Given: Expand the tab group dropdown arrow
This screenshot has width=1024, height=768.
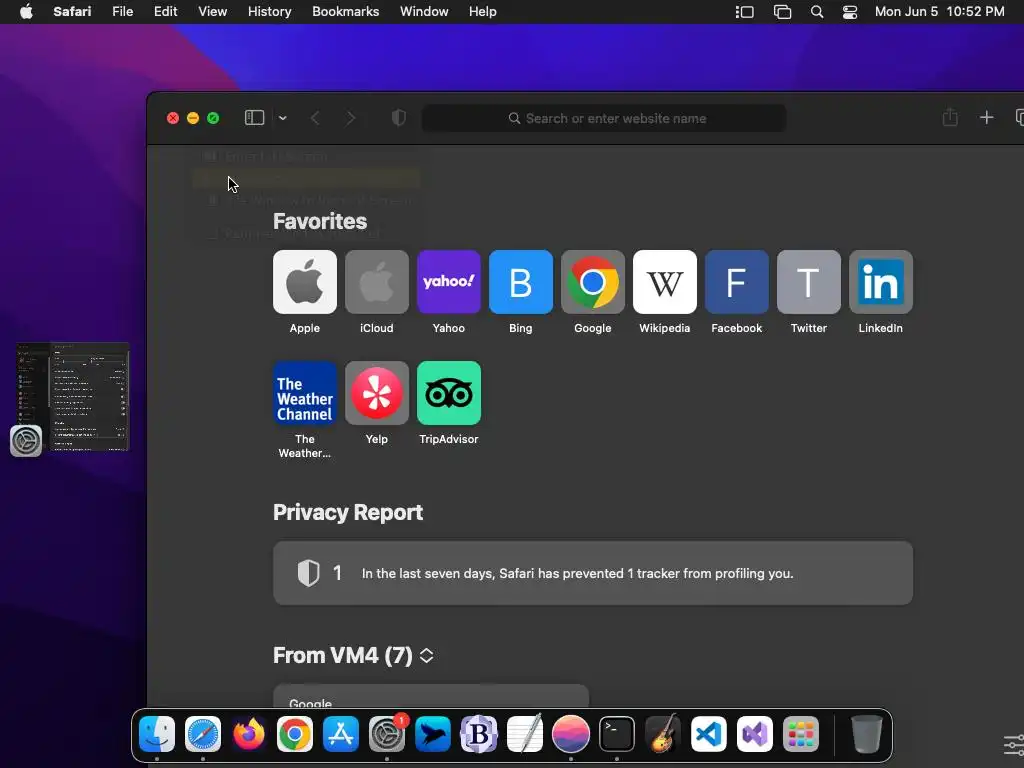Looking at the screenshot, I should coord(283,118).
